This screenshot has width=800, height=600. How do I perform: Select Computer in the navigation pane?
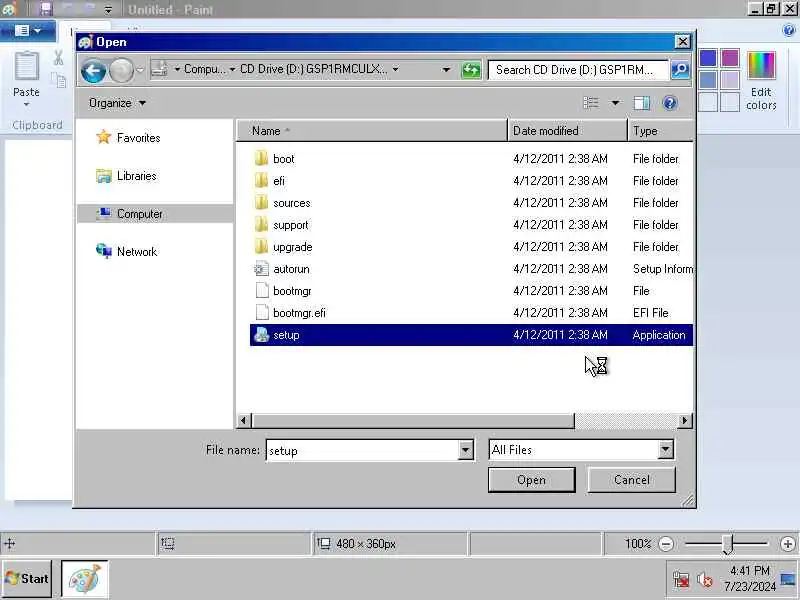(x=155, y=214)
